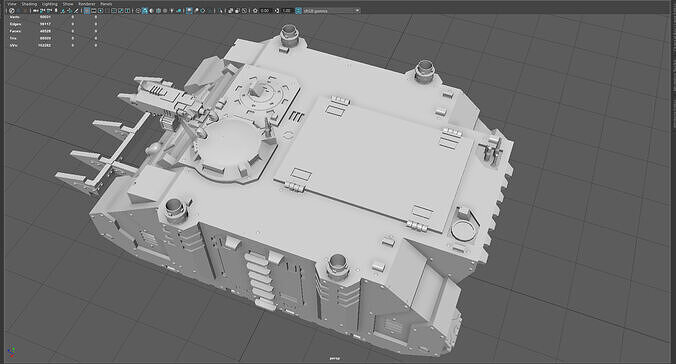This screenshot has height=364, width=676.
Task: Click the persp camera name label
Action: [334, 358]
